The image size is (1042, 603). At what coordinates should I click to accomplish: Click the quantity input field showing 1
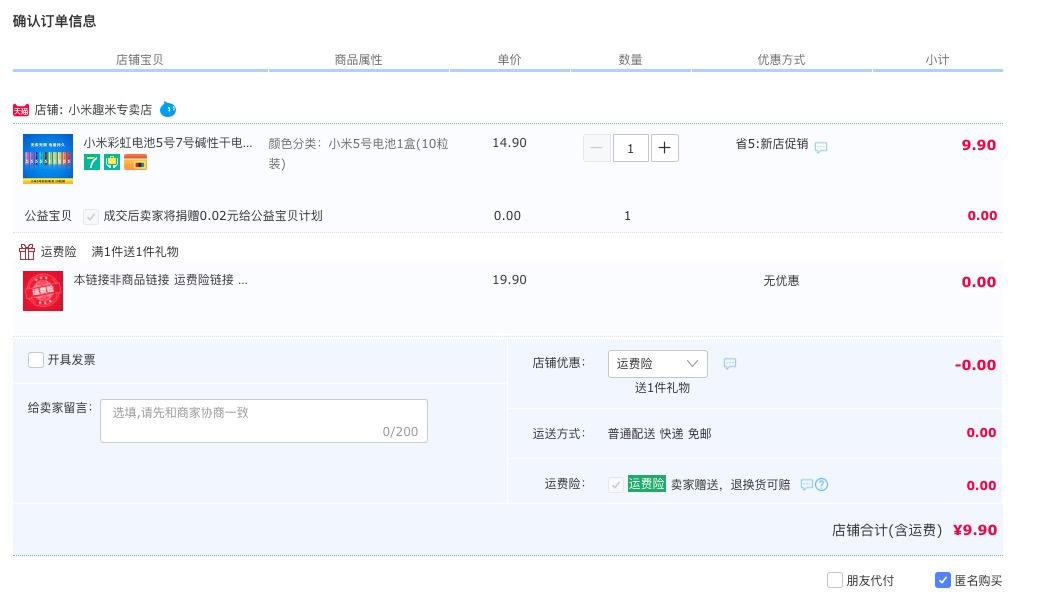(631, 148)
